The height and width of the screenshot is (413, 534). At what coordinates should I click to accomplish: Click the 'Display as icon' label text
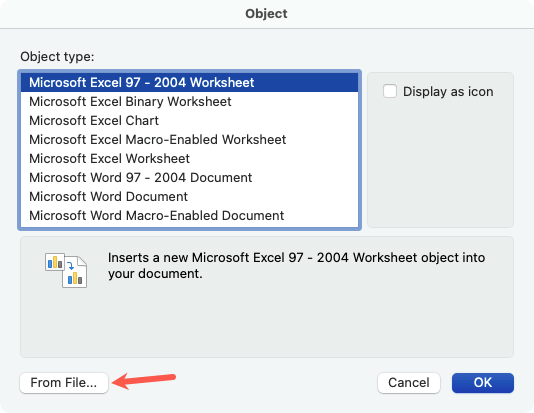point(448,92)
